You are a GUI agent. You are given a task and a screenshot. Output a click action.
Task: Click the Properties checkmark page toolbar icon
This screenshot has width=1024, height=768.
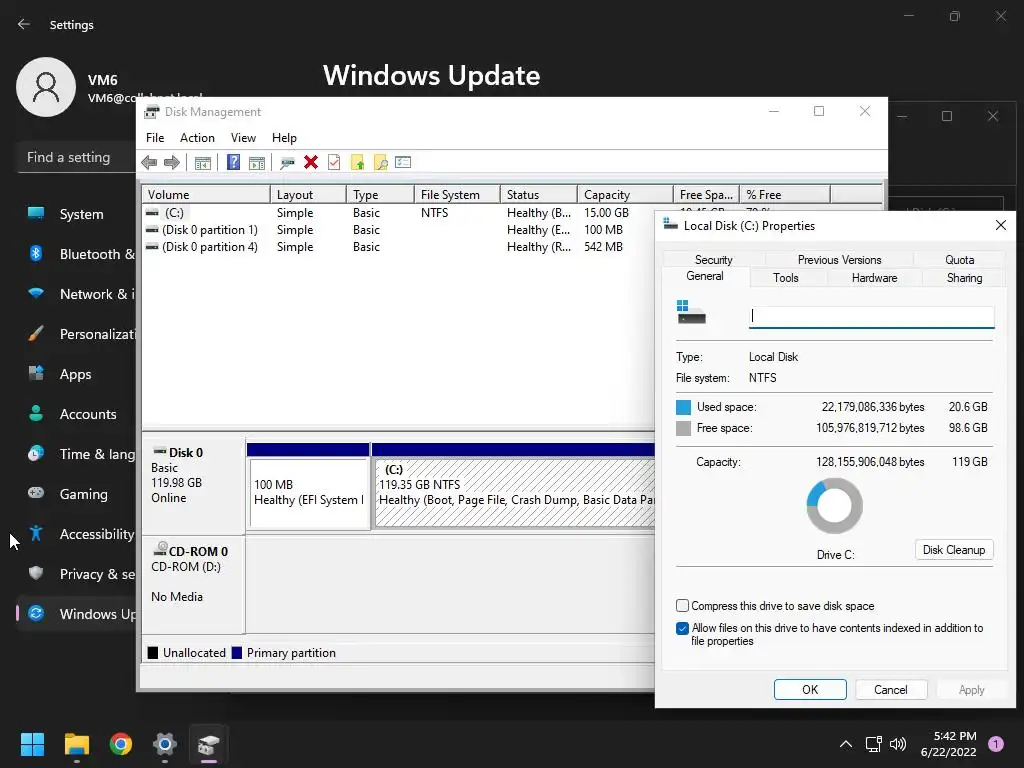pyautogui.click(x=334, y=162)
